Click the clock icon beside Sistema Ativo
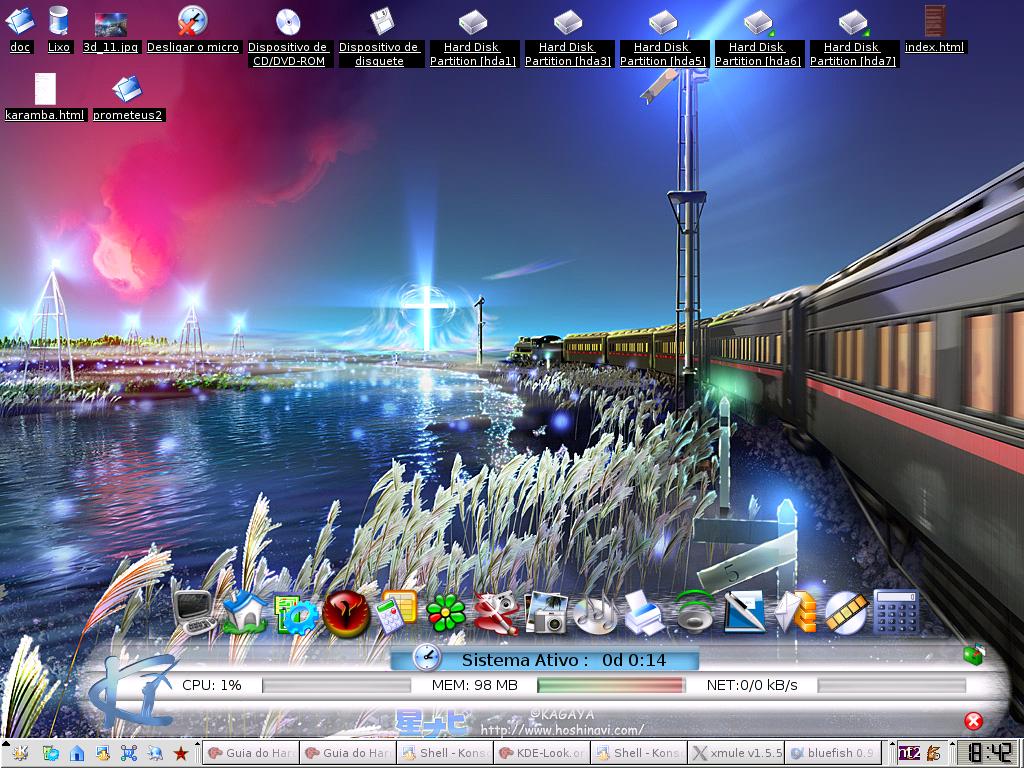Image resolution: width=1024 pixels, height=768 pixels. point(427,656)
